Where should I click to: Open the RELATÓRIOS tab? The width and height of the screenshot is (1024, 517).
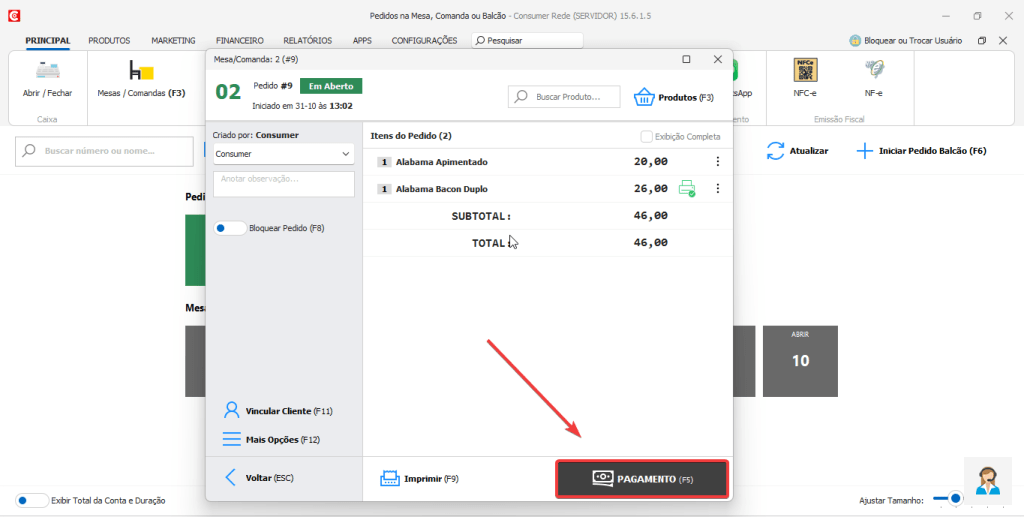(307, 40)
